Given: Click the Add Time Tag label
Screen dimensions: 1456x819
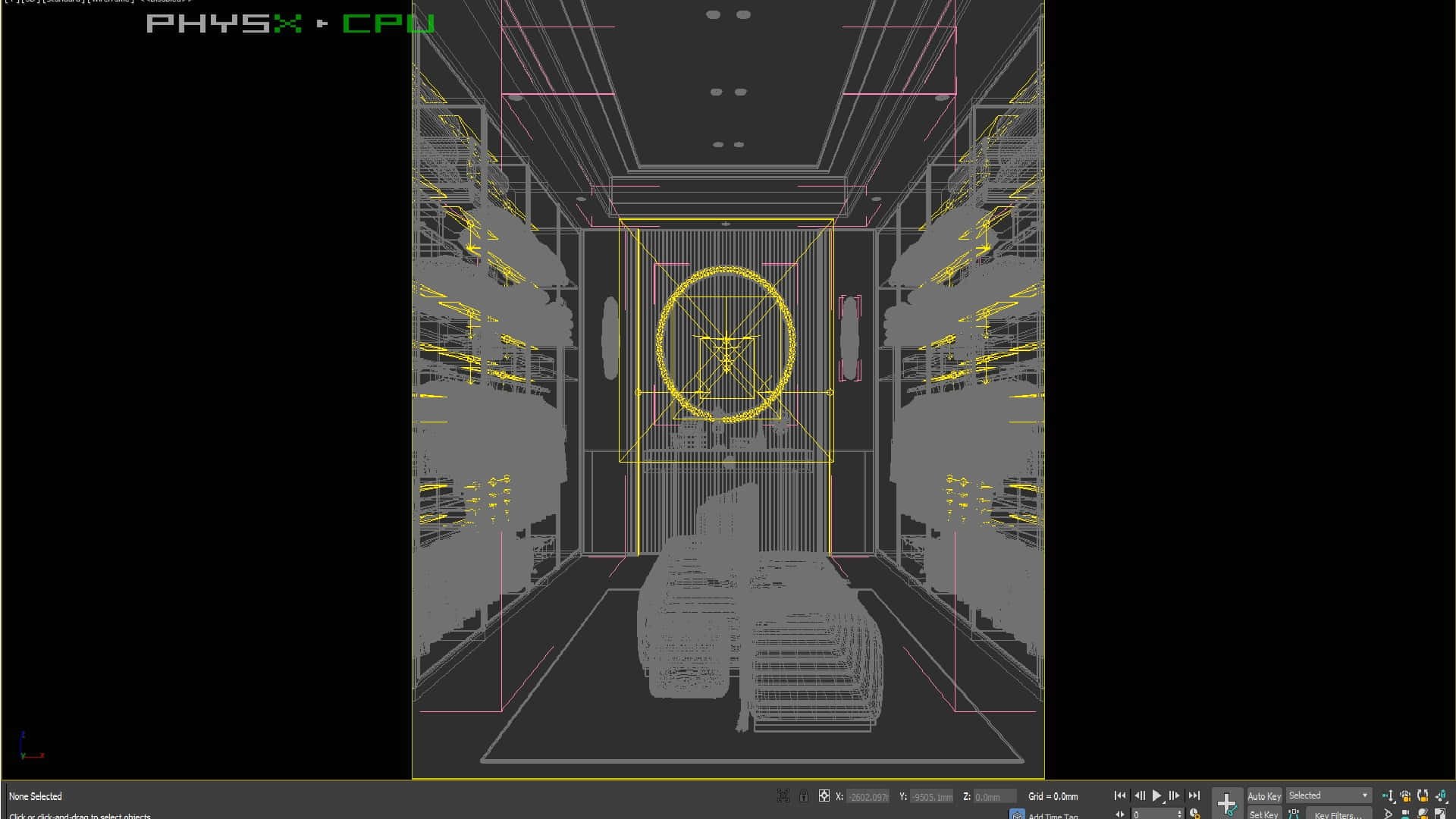Looking at the screenshot, I should (1053, 815).
